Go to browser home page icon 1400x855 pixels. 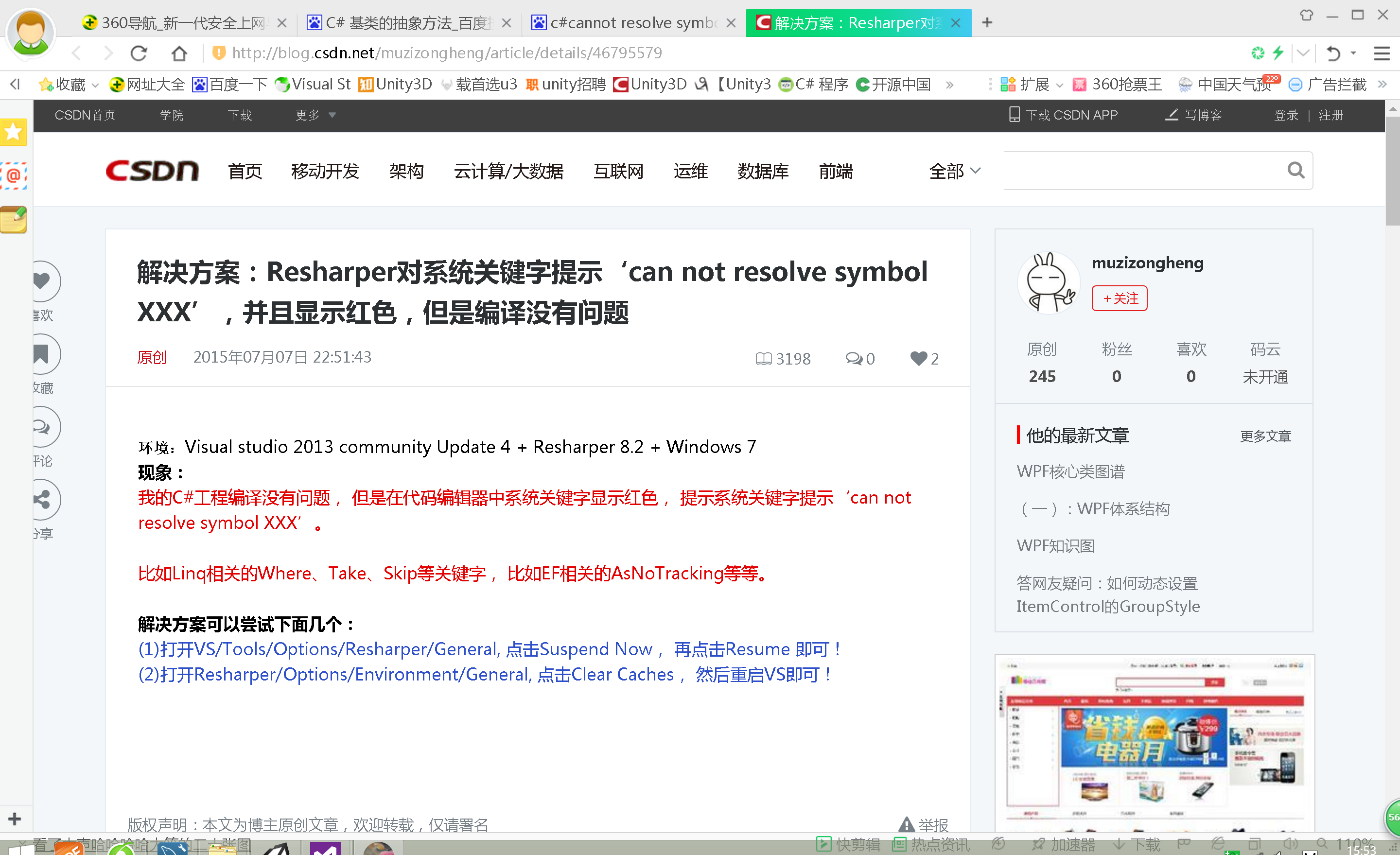(x=179, y=53)
